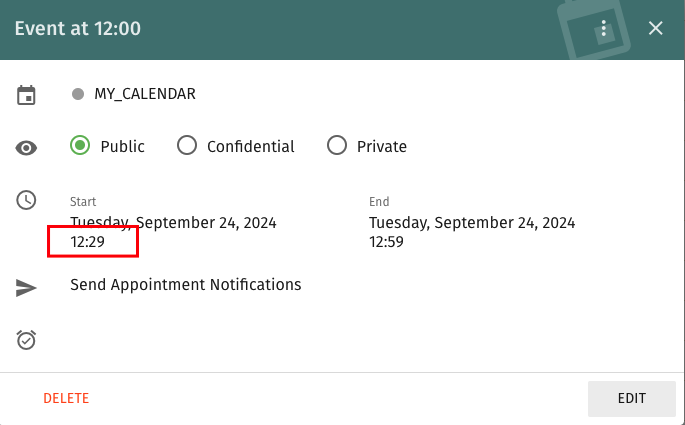The image size is (685, 425).
Task: Open the three-dot more options menu
Action: pos(604,28)
